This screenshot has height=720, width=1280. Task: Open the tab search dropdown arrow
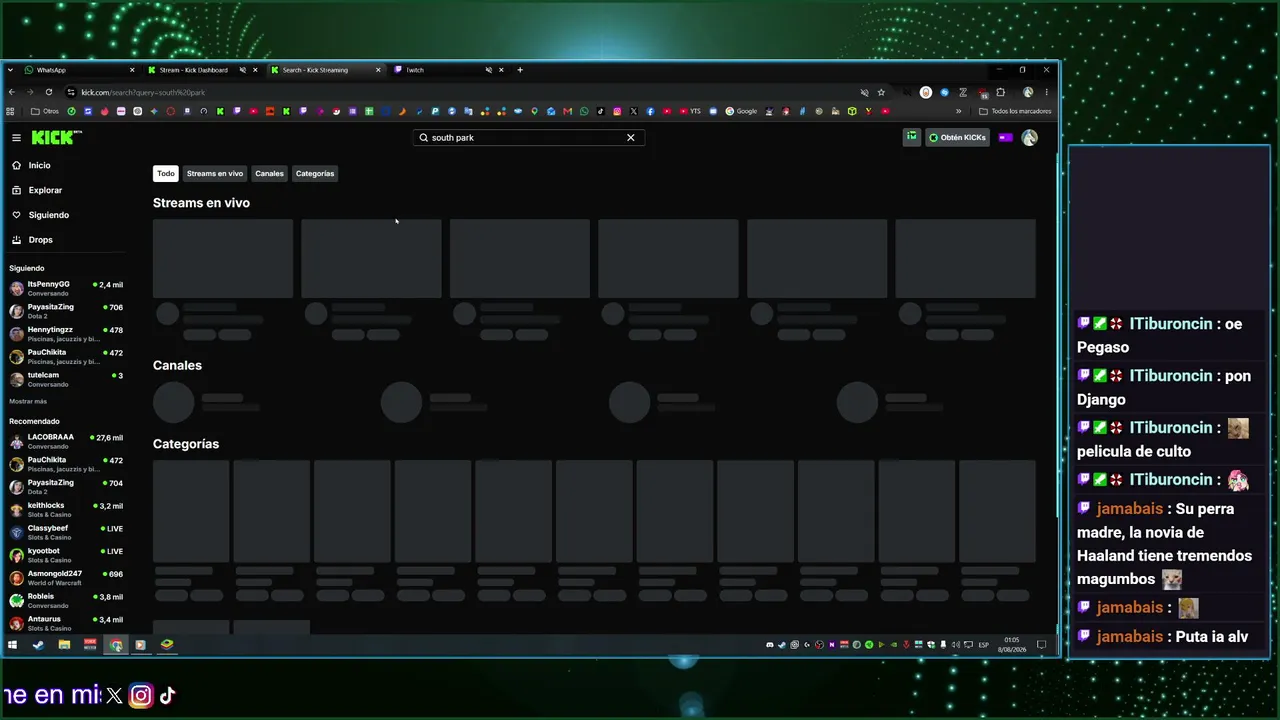tap(10, 70)
